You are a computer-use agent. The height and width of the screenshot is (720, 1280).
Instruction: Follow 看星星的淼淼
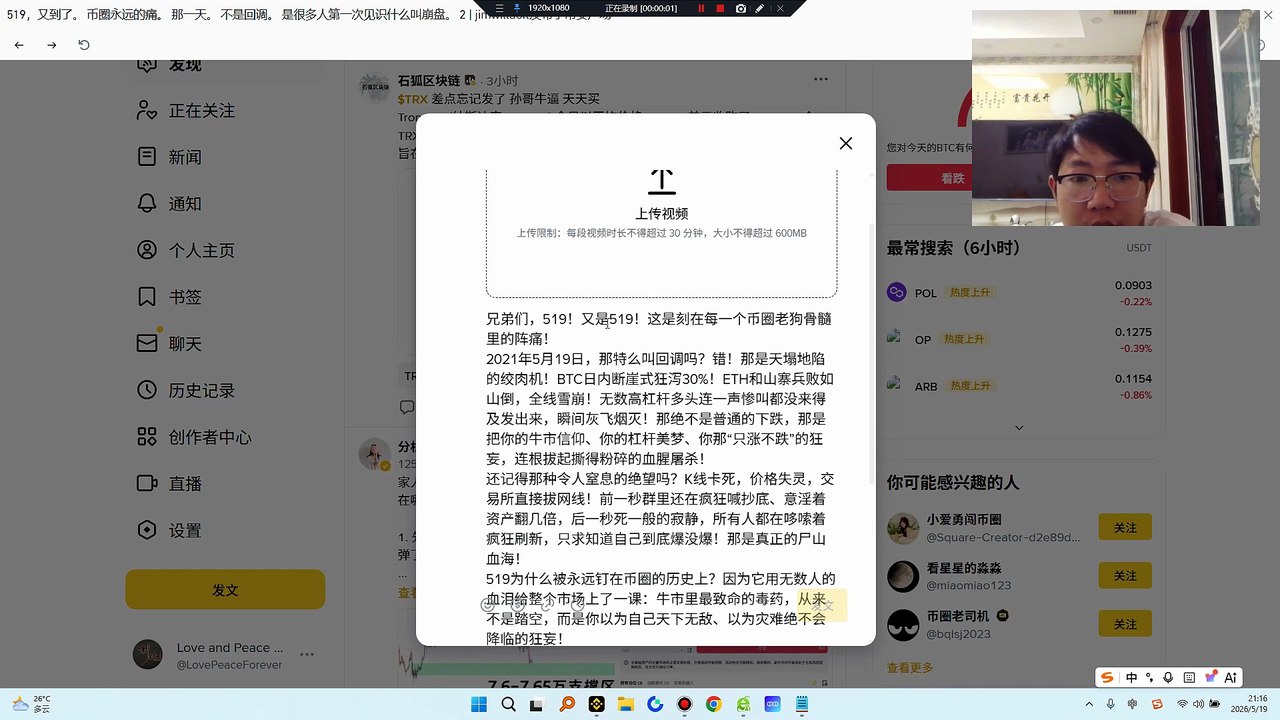click(x=1125, y=576)
